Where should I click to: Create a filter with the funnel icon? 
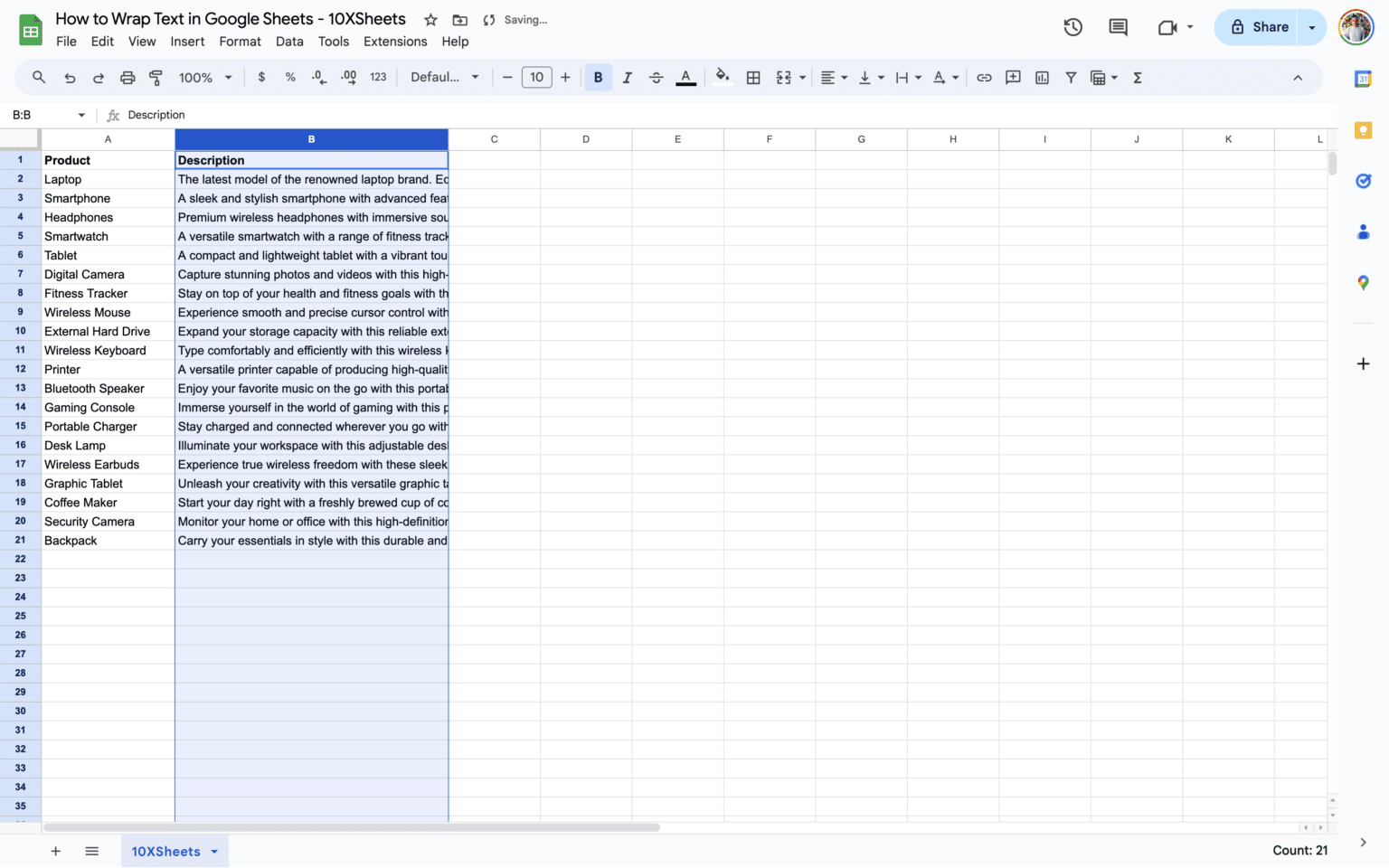[x=1072, y=77]
